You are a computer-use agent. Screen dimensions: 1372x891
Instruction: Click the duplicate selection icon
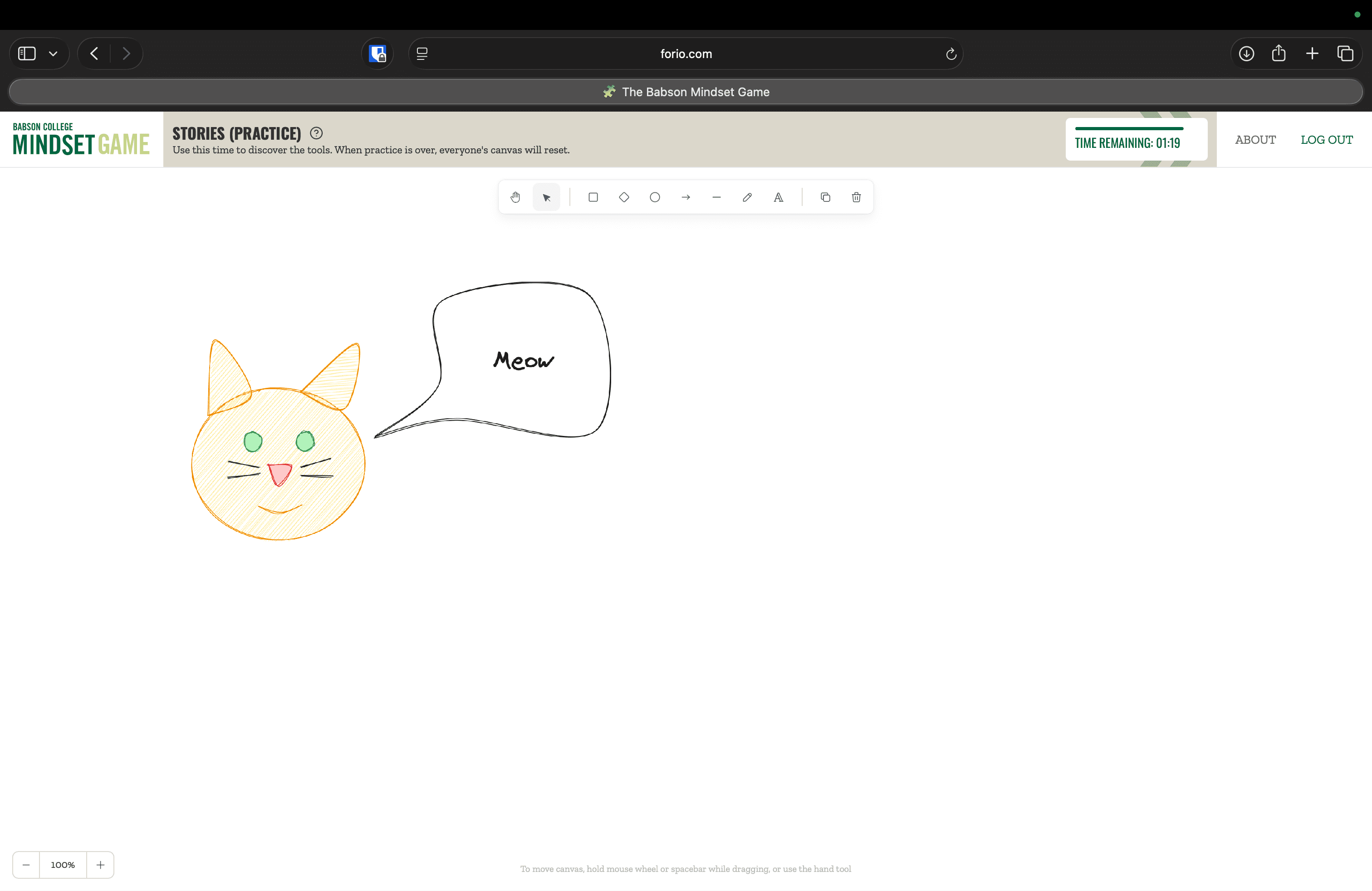pos(825,197)
